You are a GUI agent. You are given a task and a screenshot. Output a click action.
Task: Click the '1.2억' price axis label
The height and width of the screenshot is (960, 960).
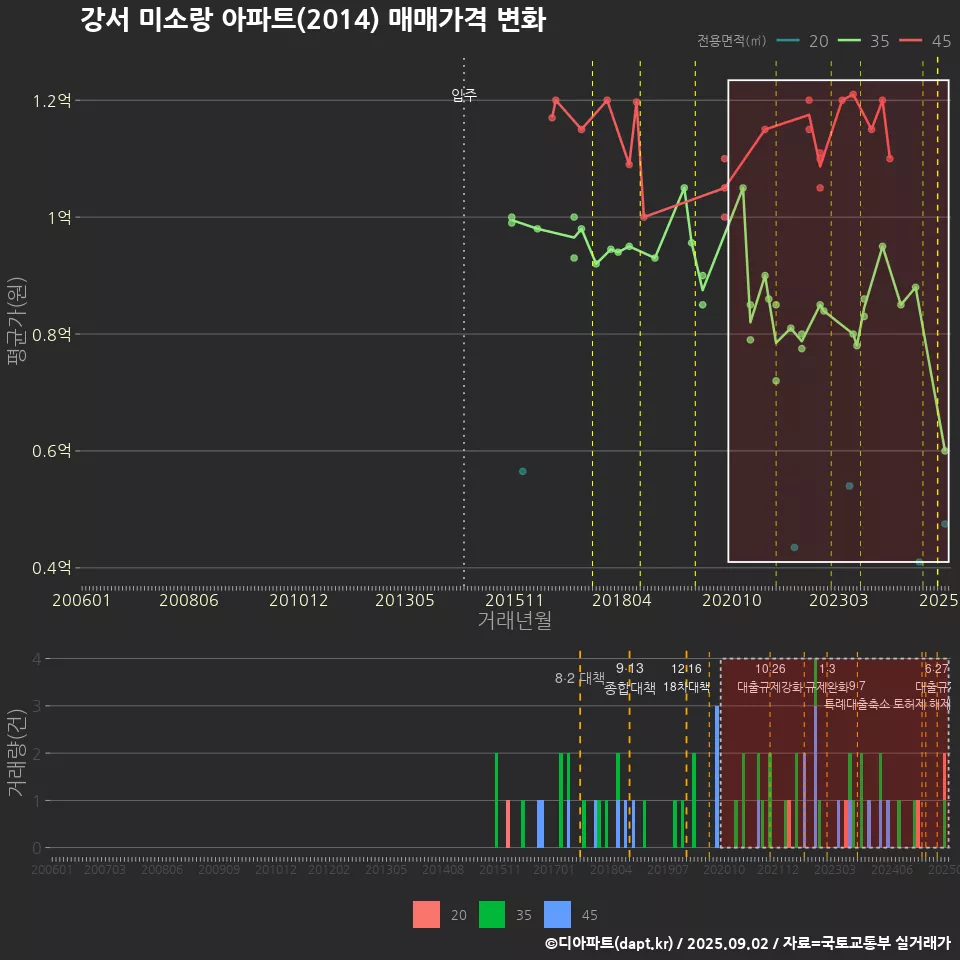[52, 100]
